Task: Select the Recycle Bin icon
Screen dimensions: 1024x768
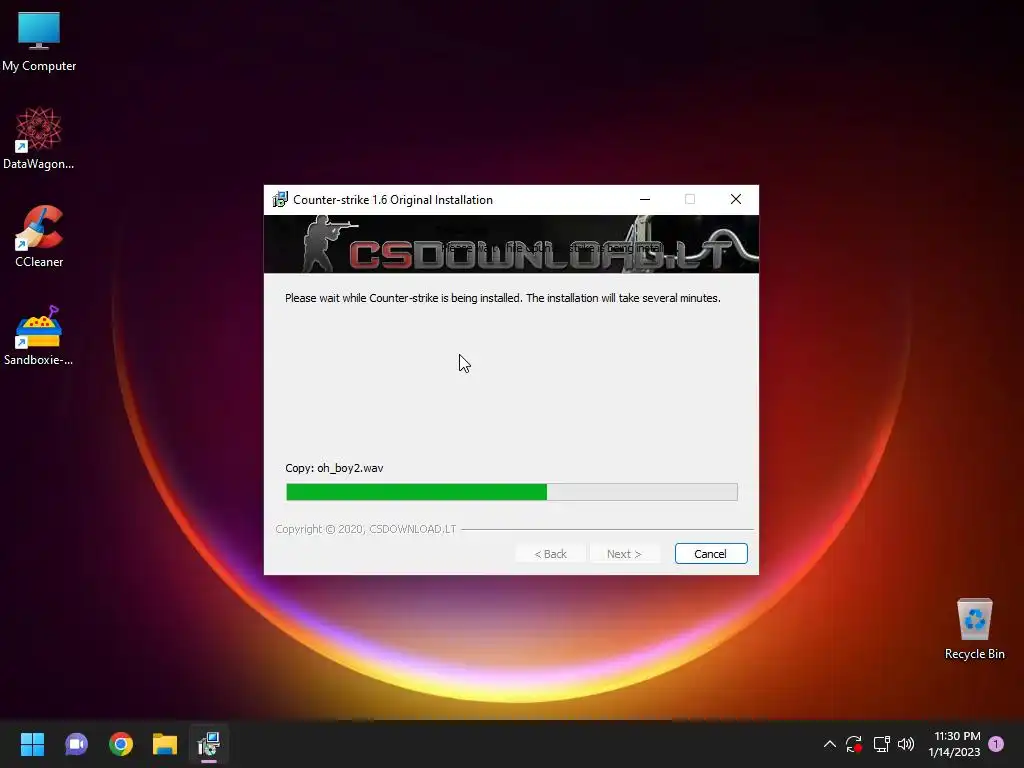Action: click(974, 629)
